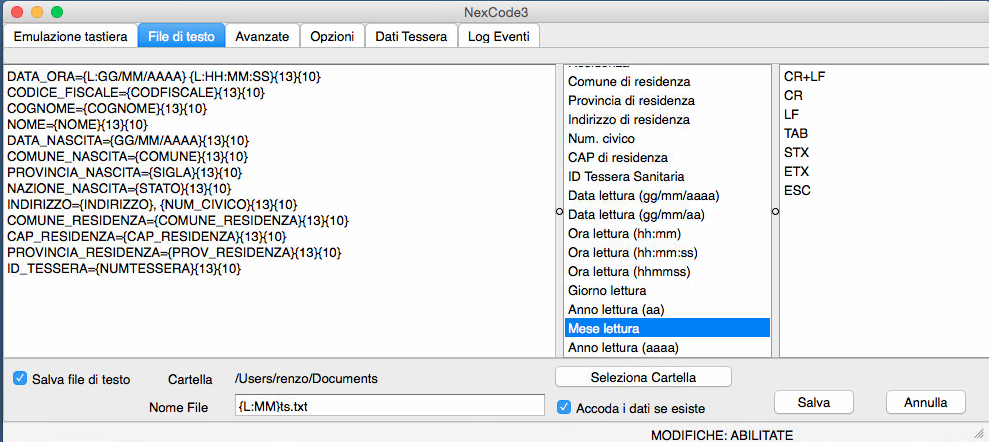Viewport: 989px width, 442px height.
Task: Select the Opzioni tab
Action: pos(331,36)
